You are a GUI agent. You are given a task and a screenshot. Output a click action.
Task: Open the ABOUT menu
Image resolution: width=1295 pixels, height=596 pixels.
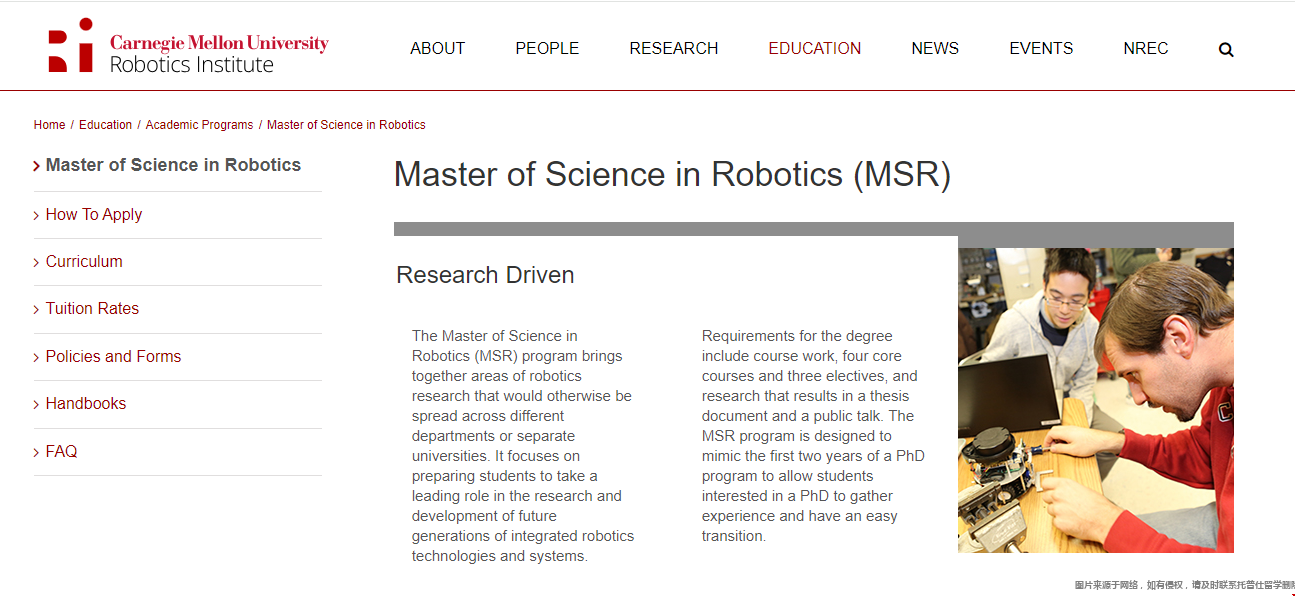click(x=437, y=48)
